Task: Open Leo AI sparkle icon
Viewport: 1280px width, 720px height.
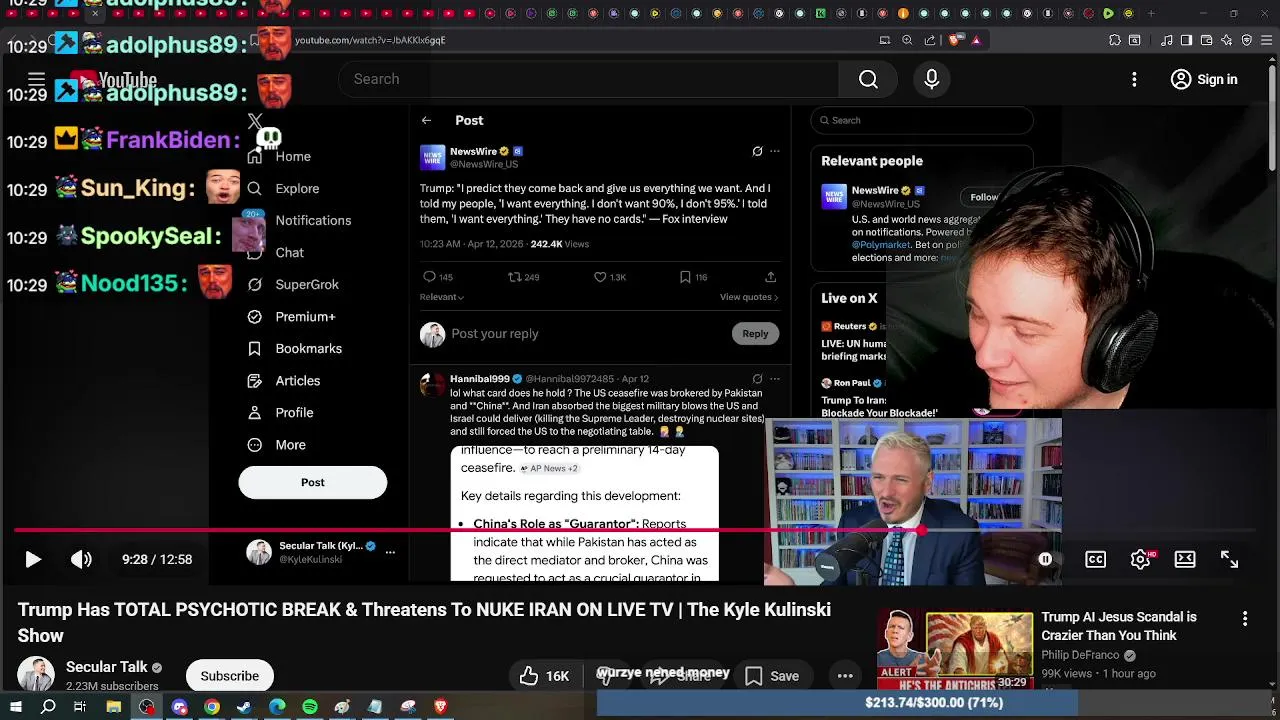Action: [x=1226, y=40]
